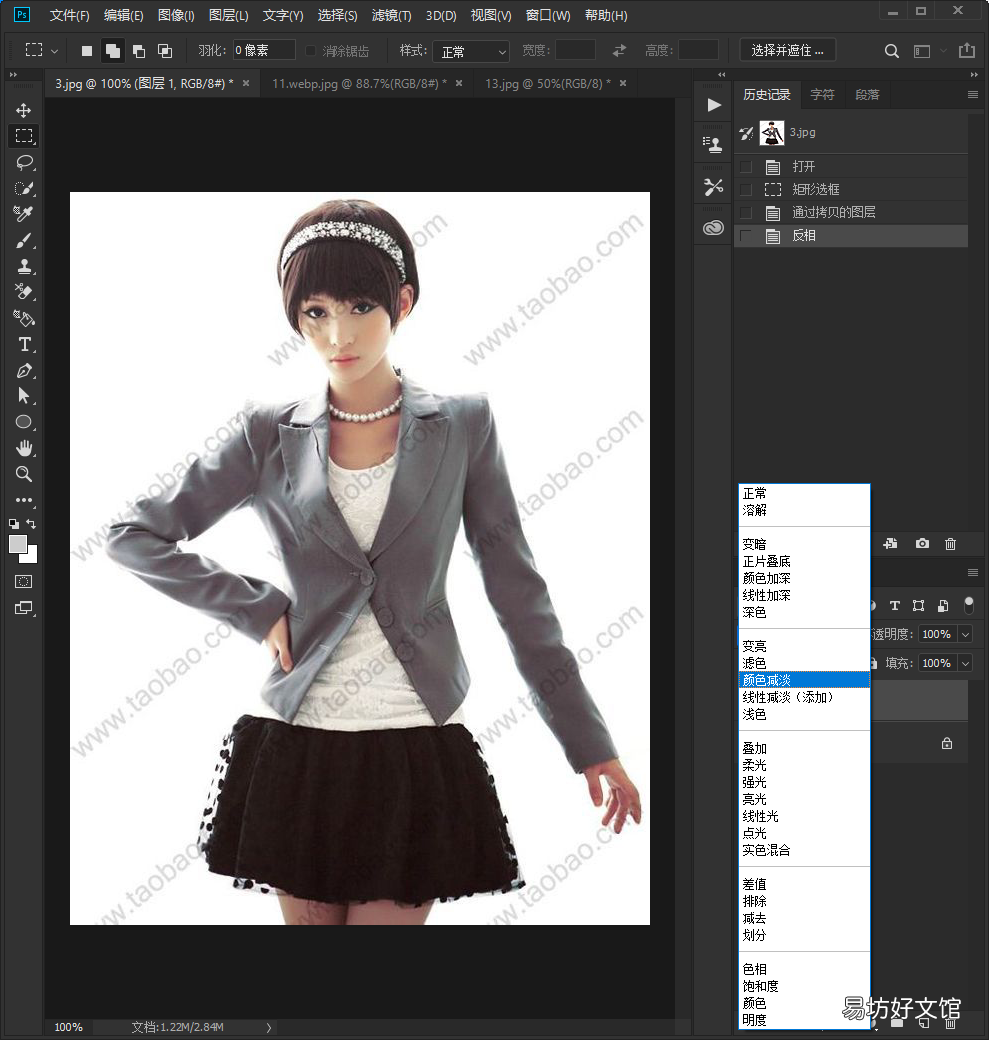Select the Pen tool
Screen dimensions: 989x1040
click(24, 371)
